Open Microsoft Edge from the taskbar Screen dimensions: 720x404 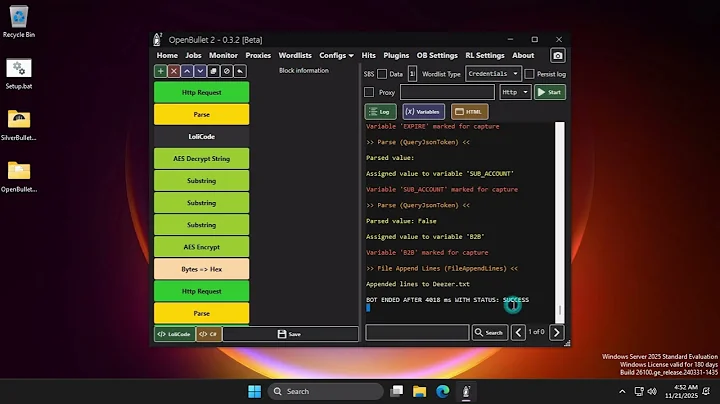tap(443, 392)
